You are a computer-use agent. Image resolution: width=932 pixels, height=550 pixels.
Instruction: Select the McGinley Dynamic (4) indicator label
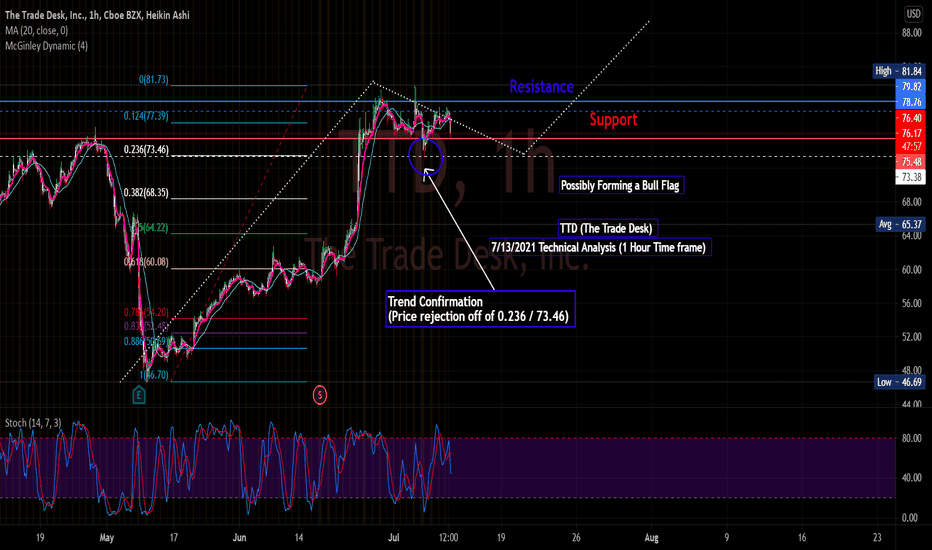click(46, 46)
